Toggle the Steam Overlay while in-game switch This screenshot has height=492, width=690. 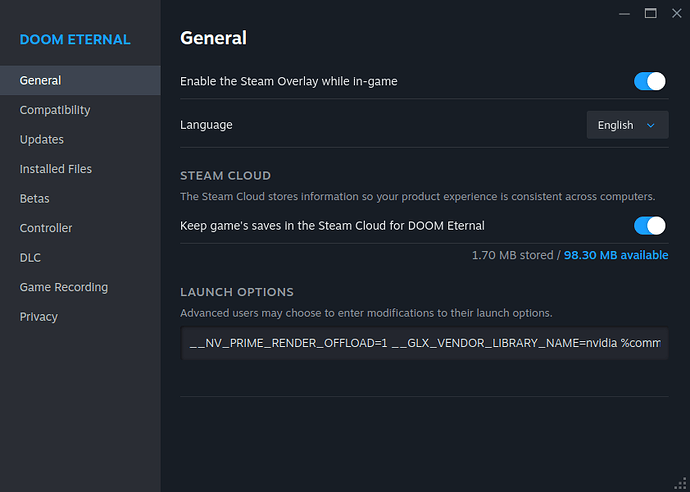(x=649, y=81)
